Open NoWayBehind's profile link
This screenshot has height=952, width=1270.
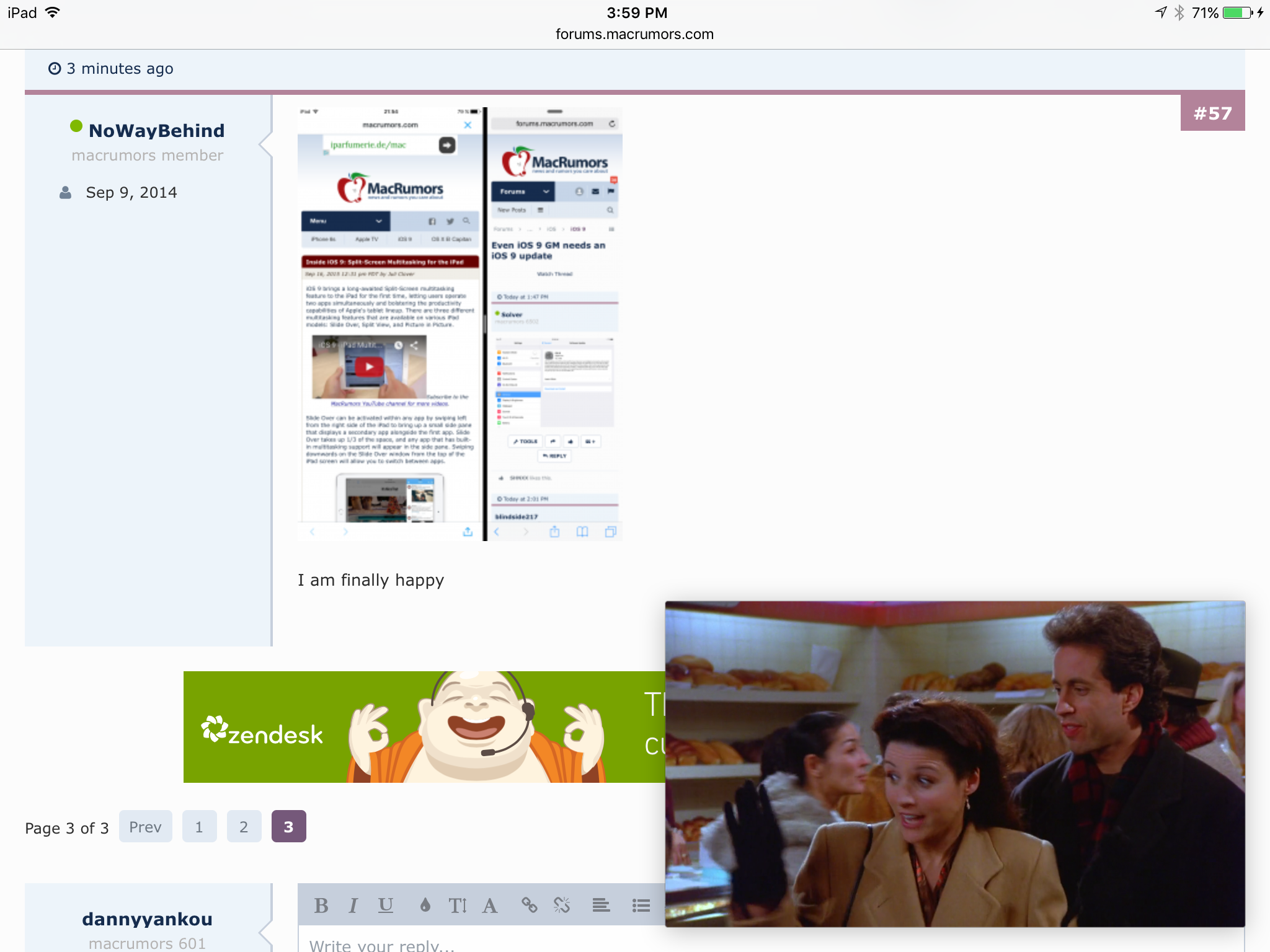pos(156,131)
